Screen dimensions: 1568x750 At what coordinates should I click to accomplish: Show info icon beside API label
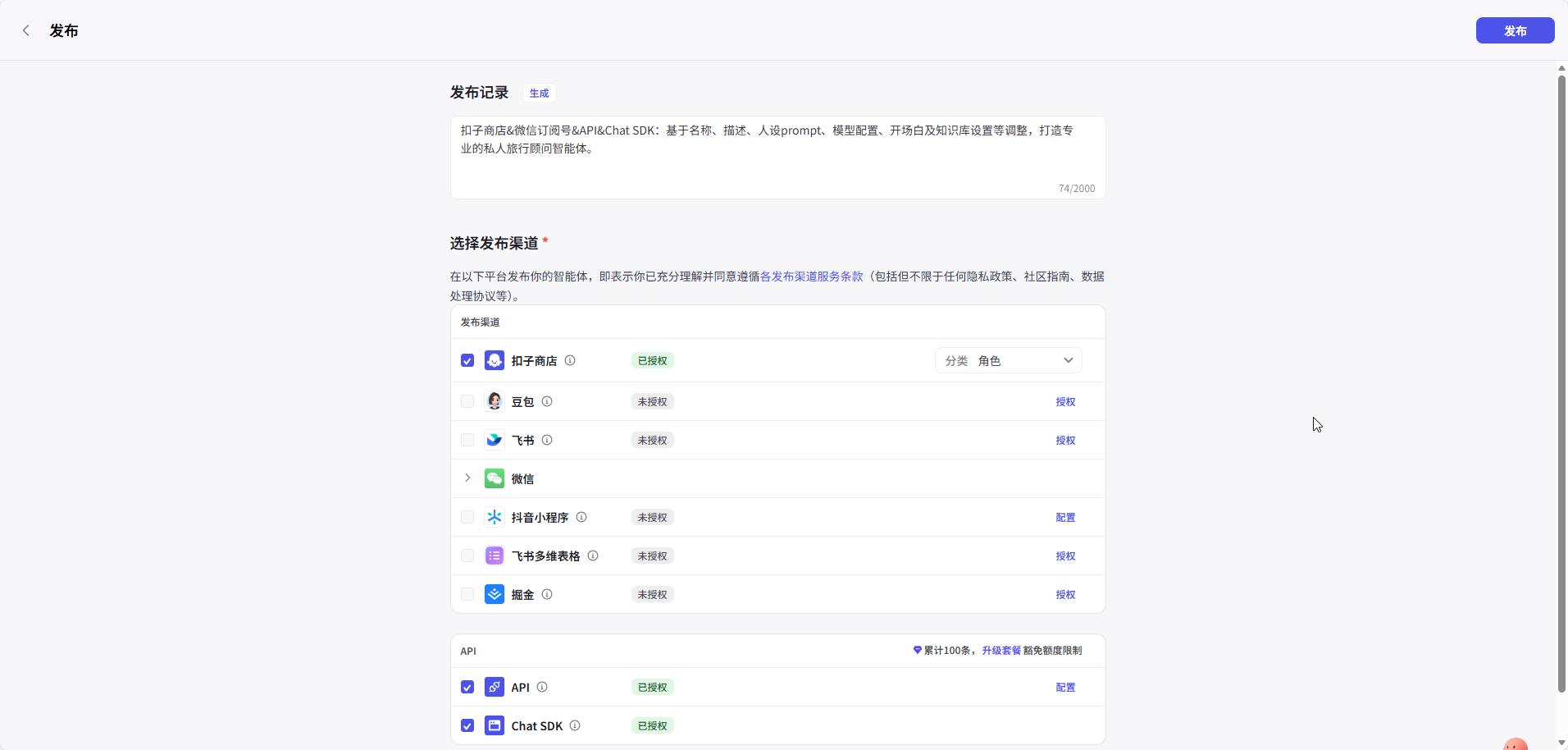(x=542, y=687)
